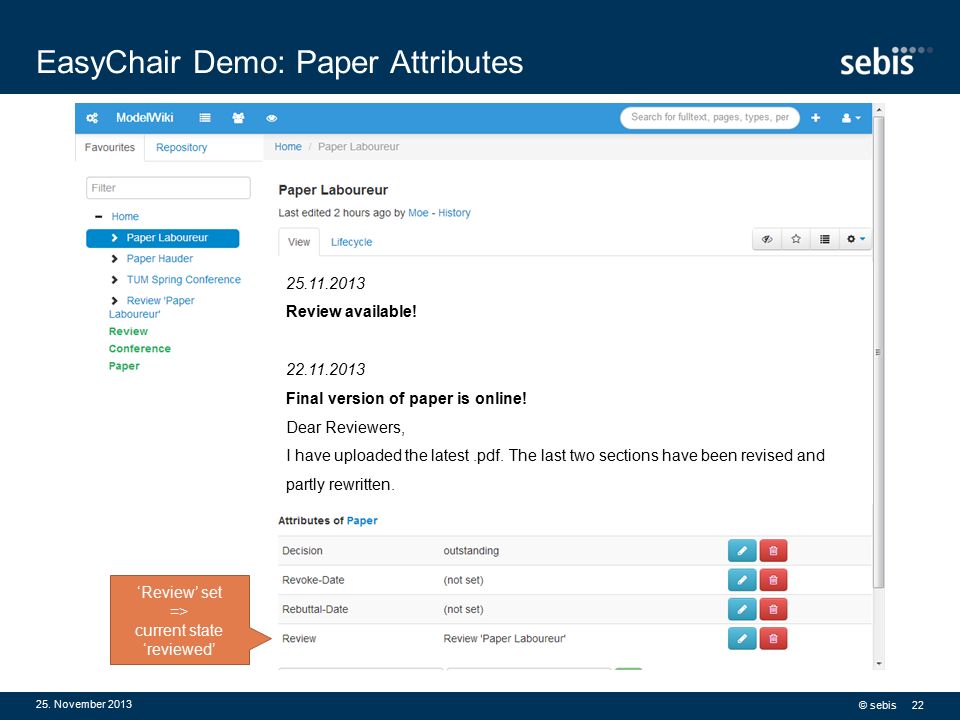Switch to the Favourites tab
This screenshot has height=720, width=960.
[x=110, y=148]
